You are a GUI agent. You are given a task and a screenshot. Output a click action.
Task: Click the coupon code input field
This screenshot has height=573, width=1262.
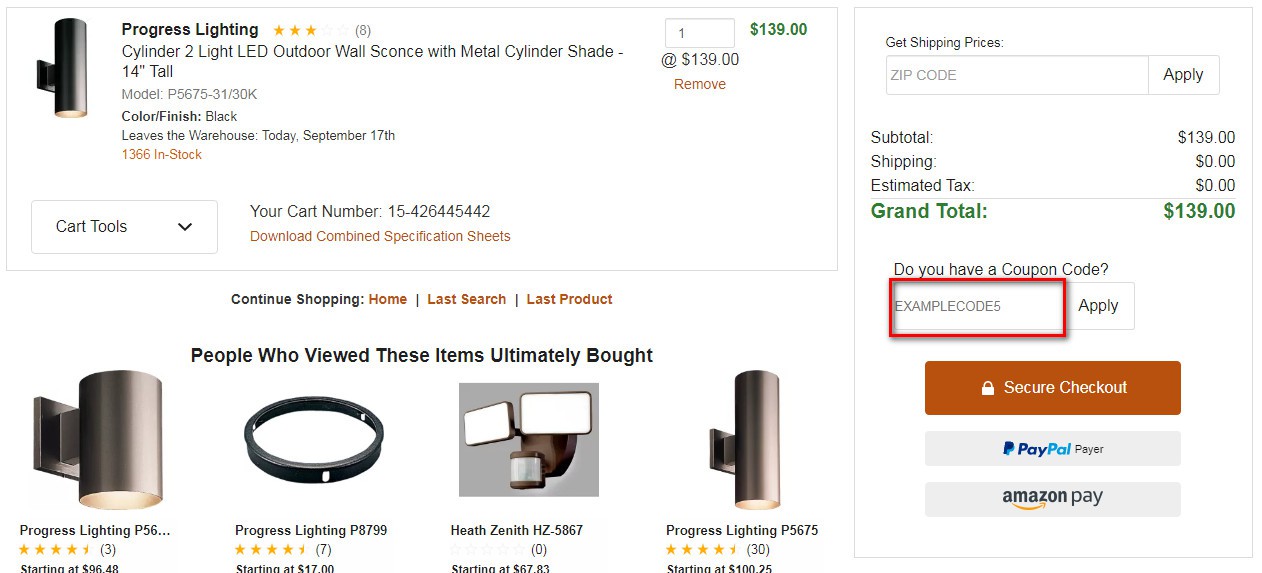977,307
